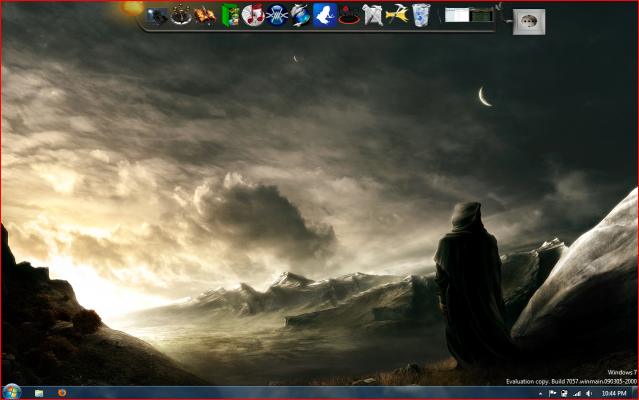
Task: Open the network signal tray icon
Action: [577, 393]
